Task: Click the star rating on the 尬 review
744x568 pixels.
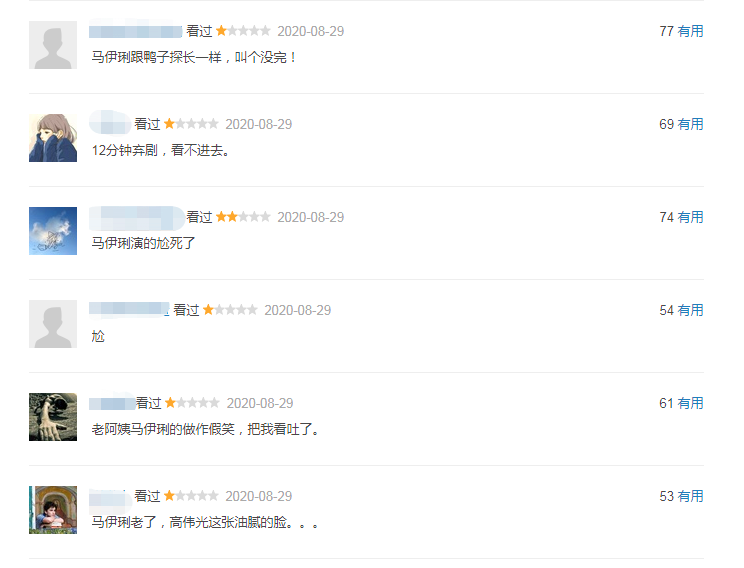Action: click(x=230, y=310)
